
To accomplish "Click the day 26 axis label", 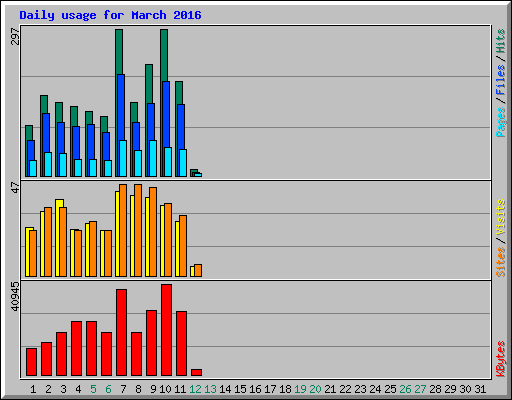I will [405, 389].
